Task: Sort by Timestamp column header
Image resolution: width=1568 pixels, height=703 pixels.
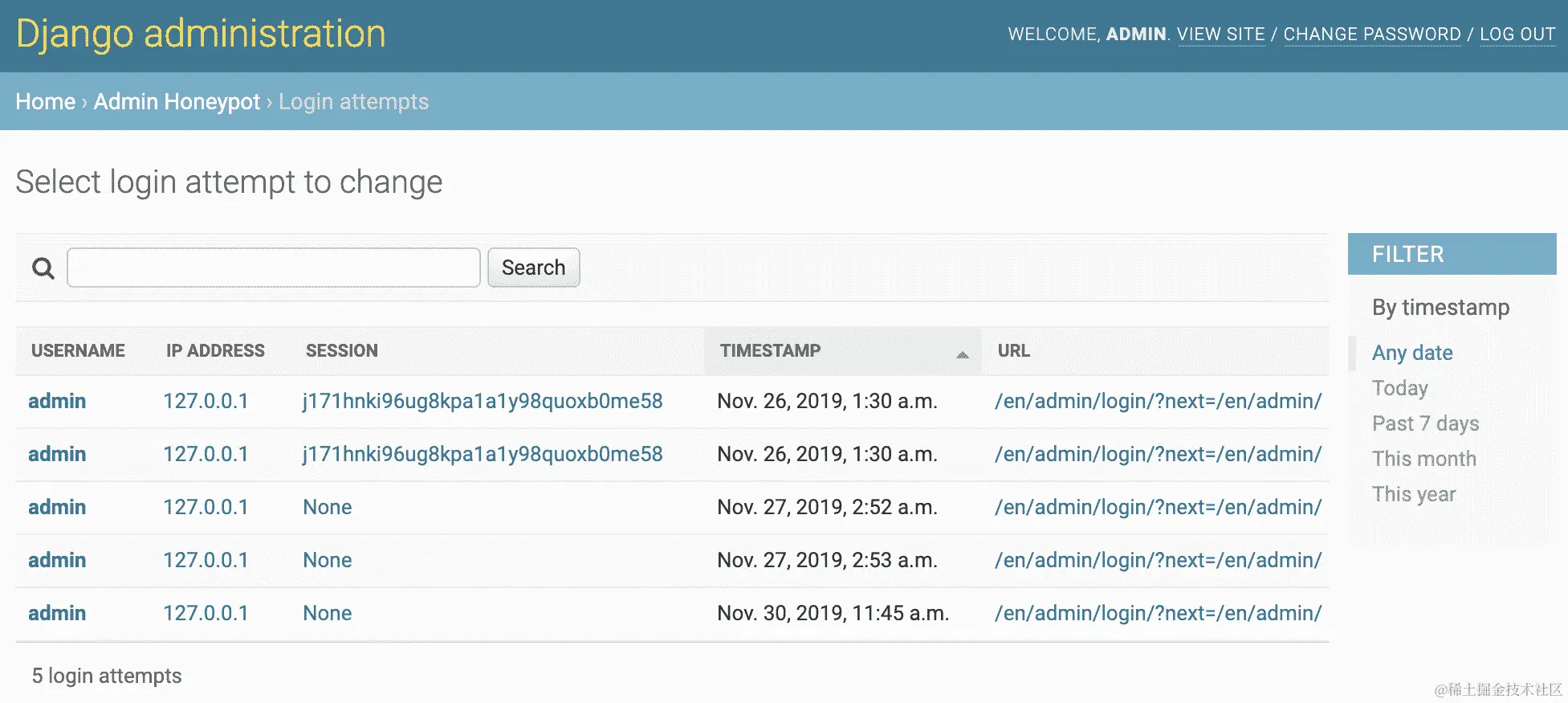Action: pos(771,351)
